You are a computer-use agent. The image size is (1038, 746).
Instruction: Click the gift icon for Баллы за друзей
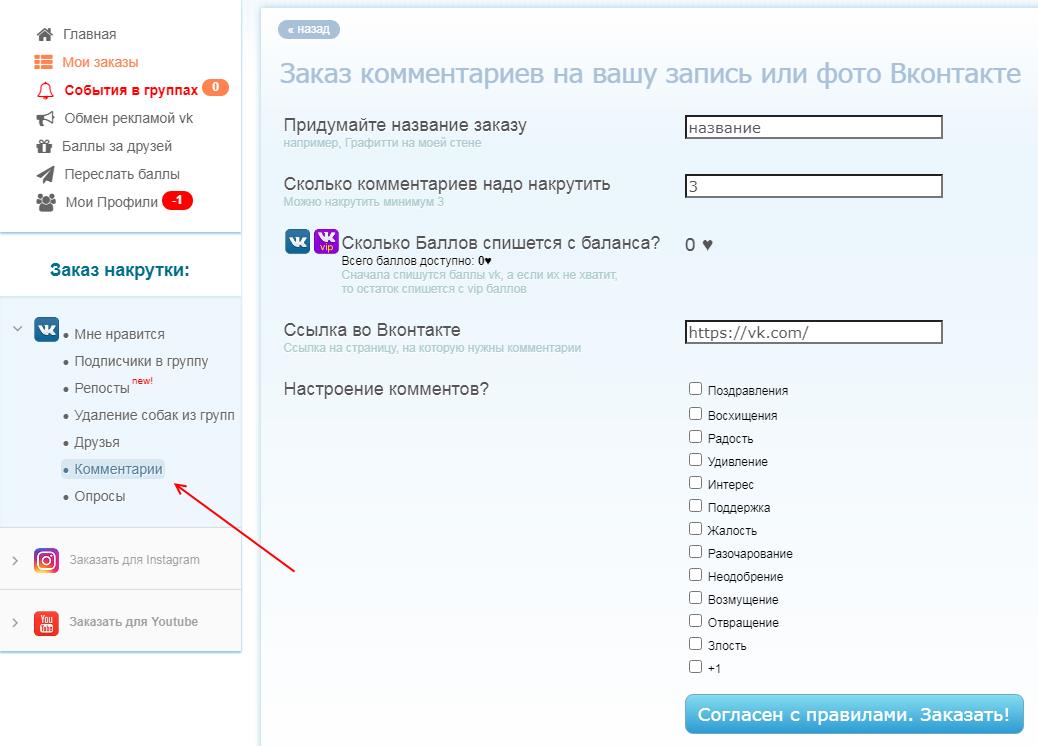coord(44,146)
